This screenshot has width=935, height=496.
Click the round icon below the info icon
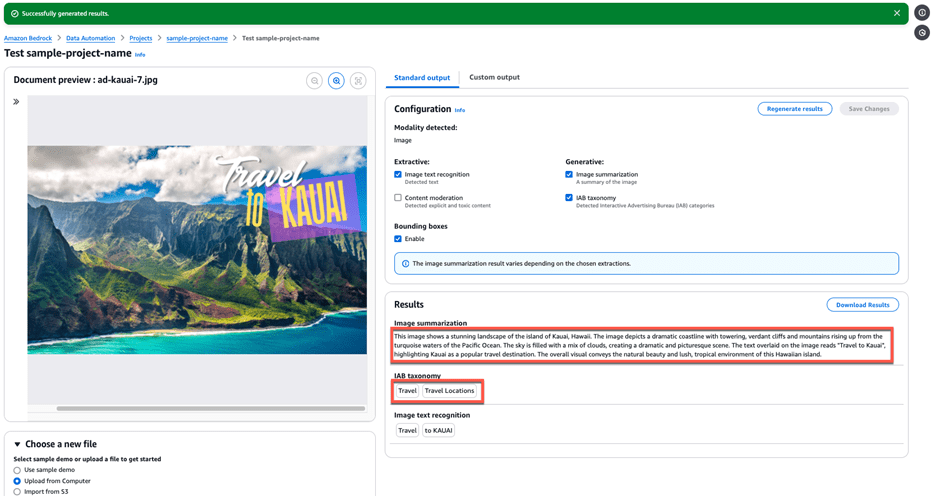click(x=922, y=33)
